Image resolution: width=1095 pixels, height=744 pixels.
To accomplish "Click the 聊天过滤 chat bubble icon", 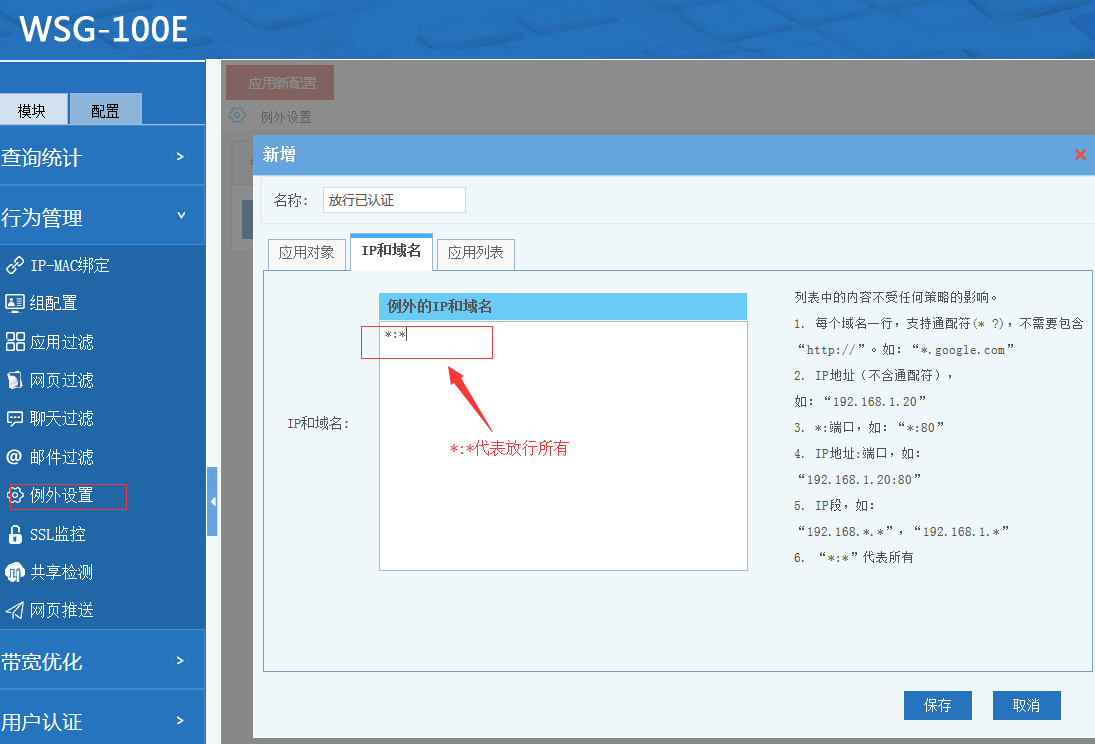I will [15, 418].
